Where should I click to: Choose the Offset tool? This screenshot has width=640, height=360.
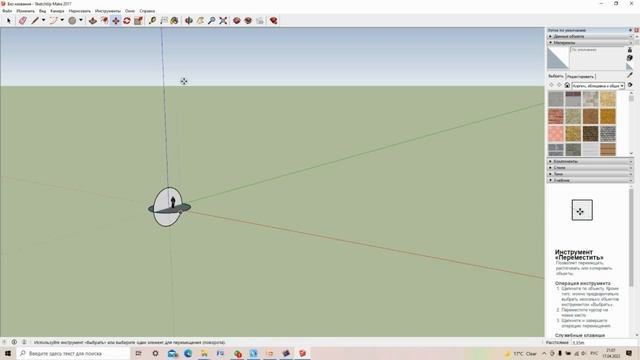coord(104,20)
